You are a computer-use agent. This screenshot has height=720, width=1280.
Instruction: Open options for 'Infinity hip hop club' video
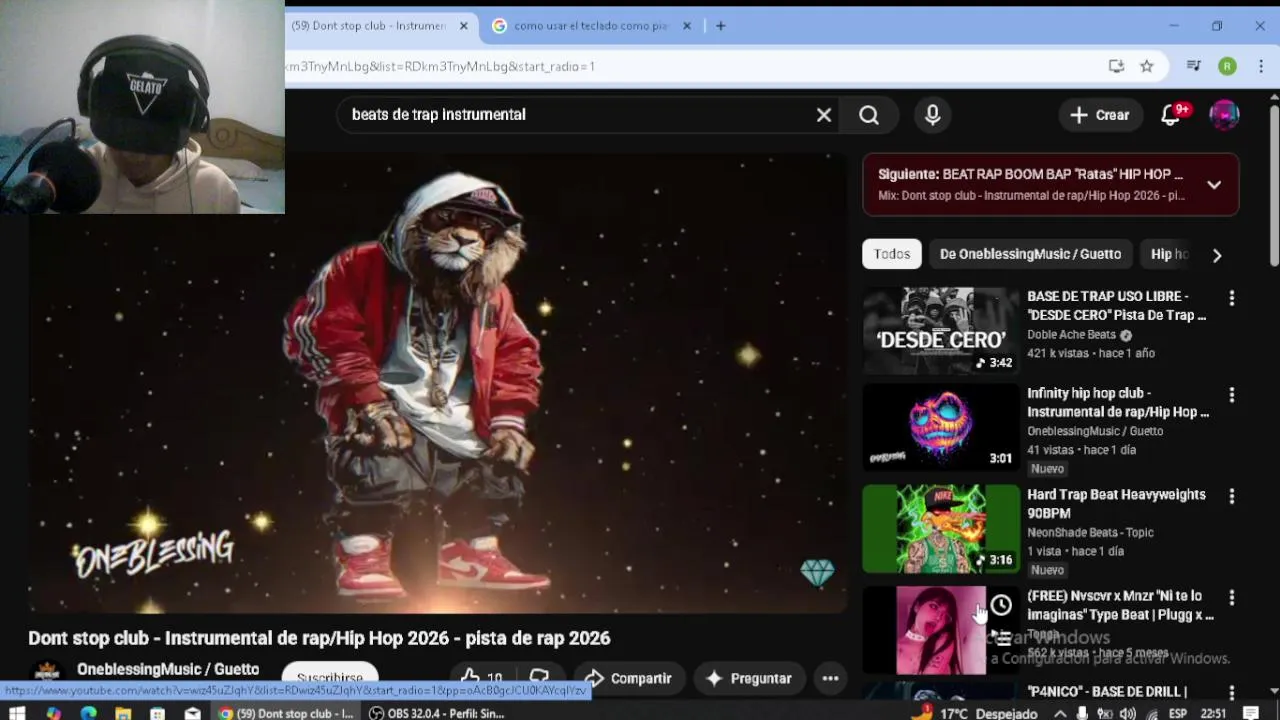[1231, 395]
